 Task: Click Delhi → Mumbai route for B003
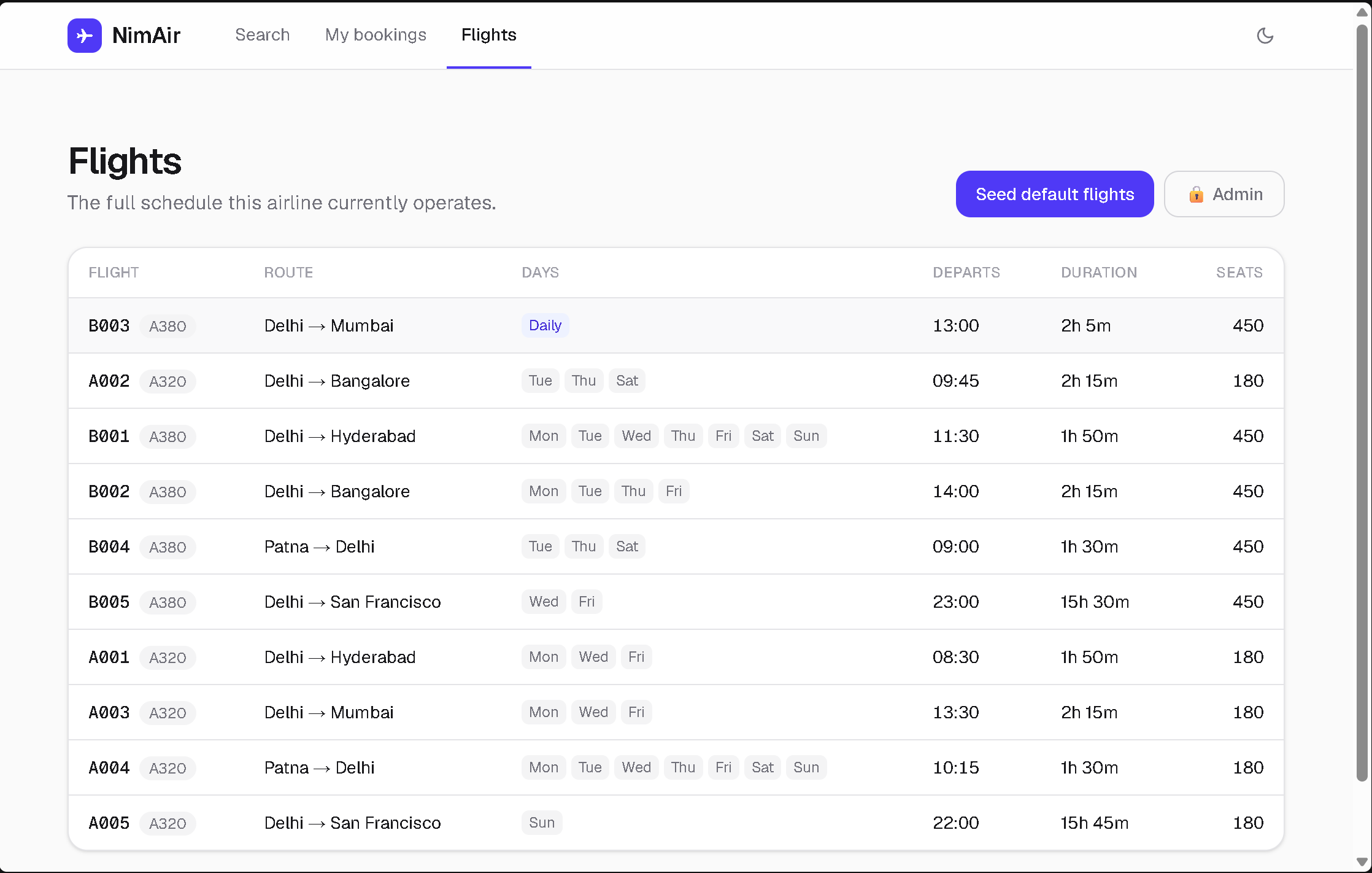tap(329, 325)
